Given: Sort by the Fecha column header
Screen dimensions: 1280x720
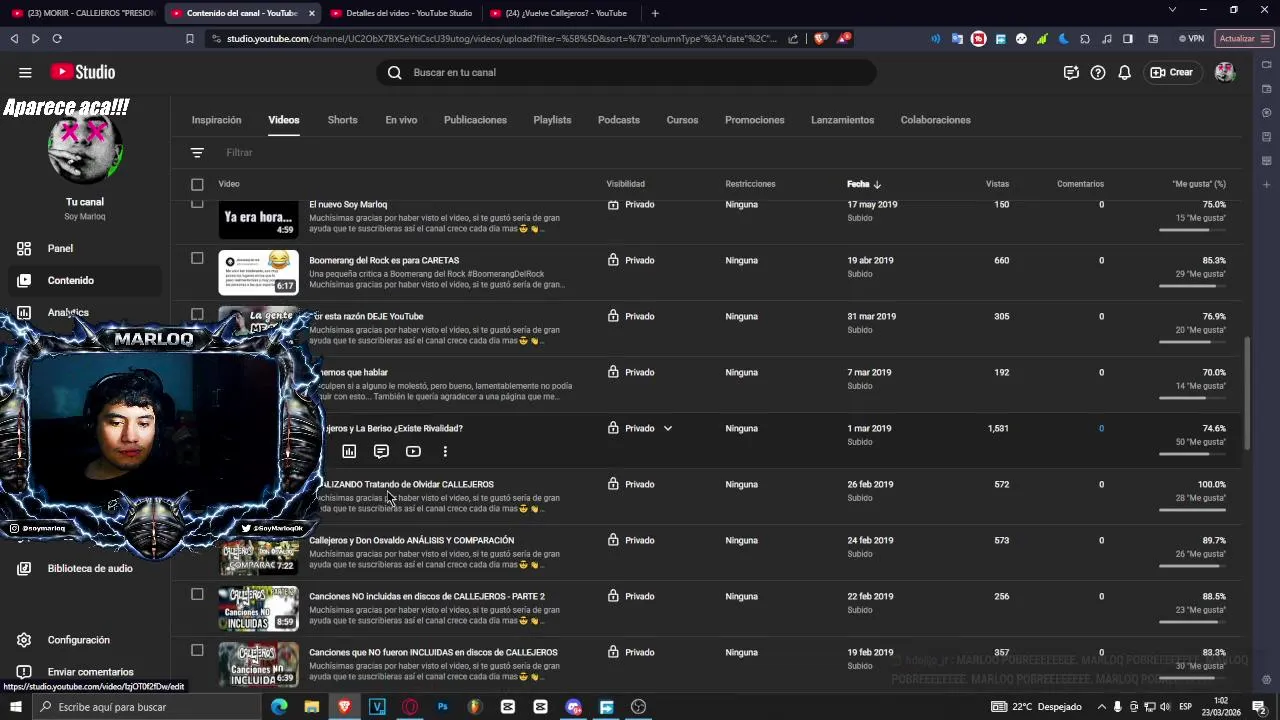Looking at the screenshot, I should coord(863,184).
